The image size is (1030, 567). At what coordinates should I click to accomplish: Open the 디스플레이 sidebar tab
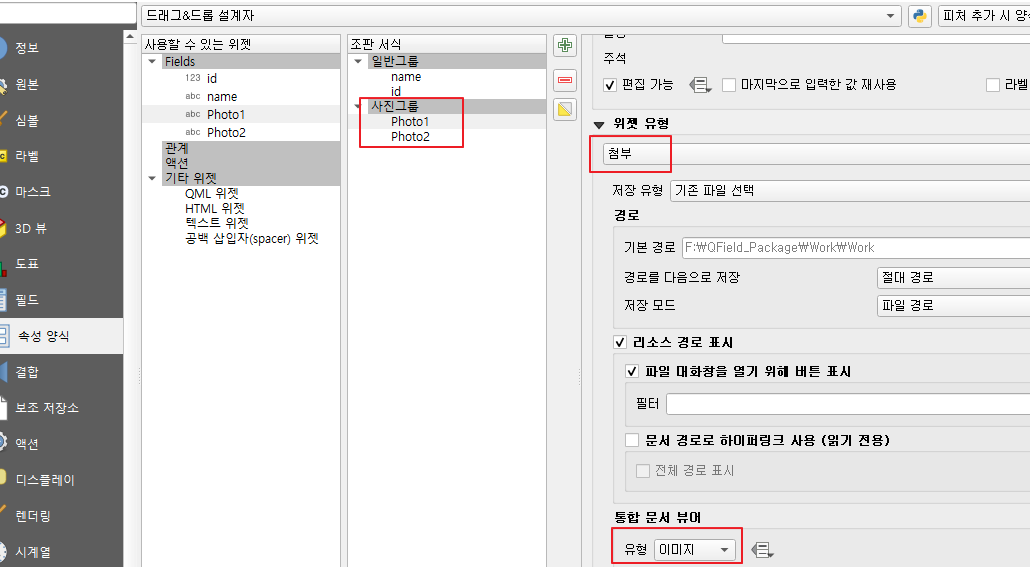coord(45,480)
